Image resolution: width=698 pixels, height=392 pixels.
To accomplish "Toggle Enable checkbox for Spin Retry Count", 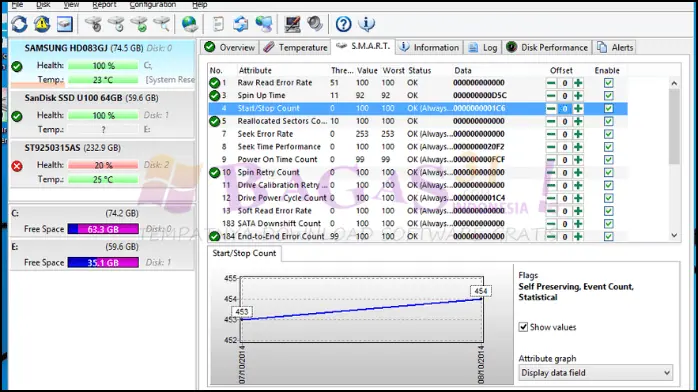I will pos(609,173).
